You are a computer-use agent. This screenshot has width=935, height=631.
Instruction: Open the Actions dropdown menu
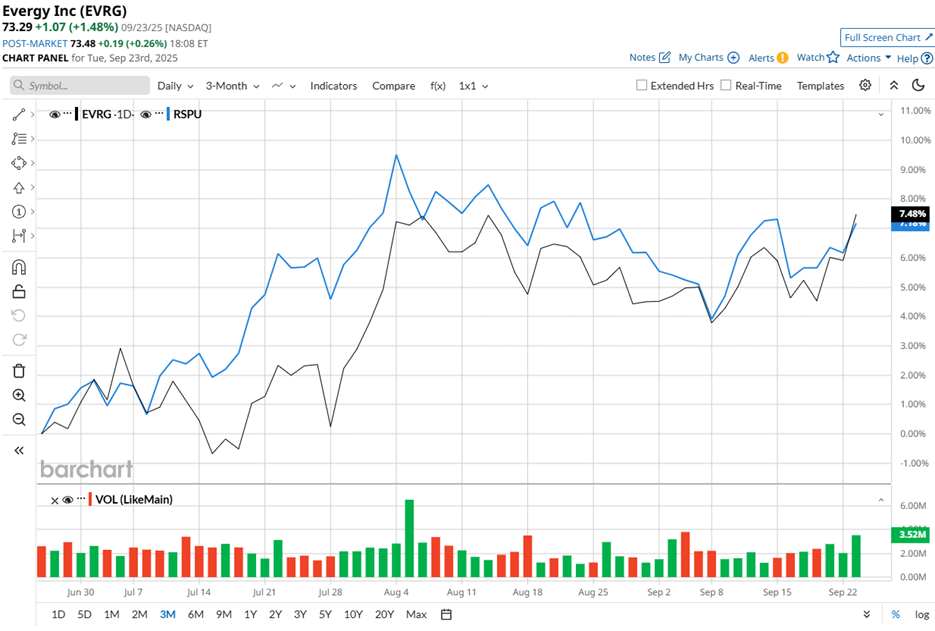click(869, 58)
